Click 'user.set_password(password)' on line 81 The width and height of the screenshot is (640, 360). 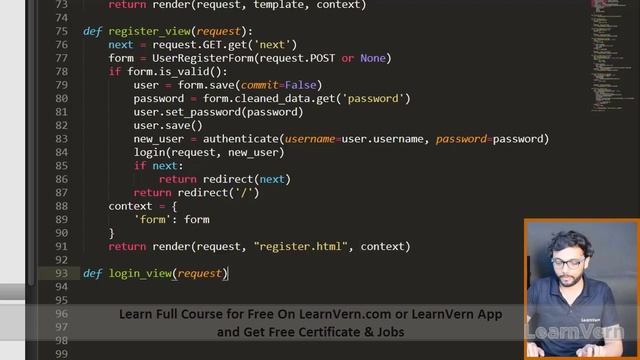218,112
